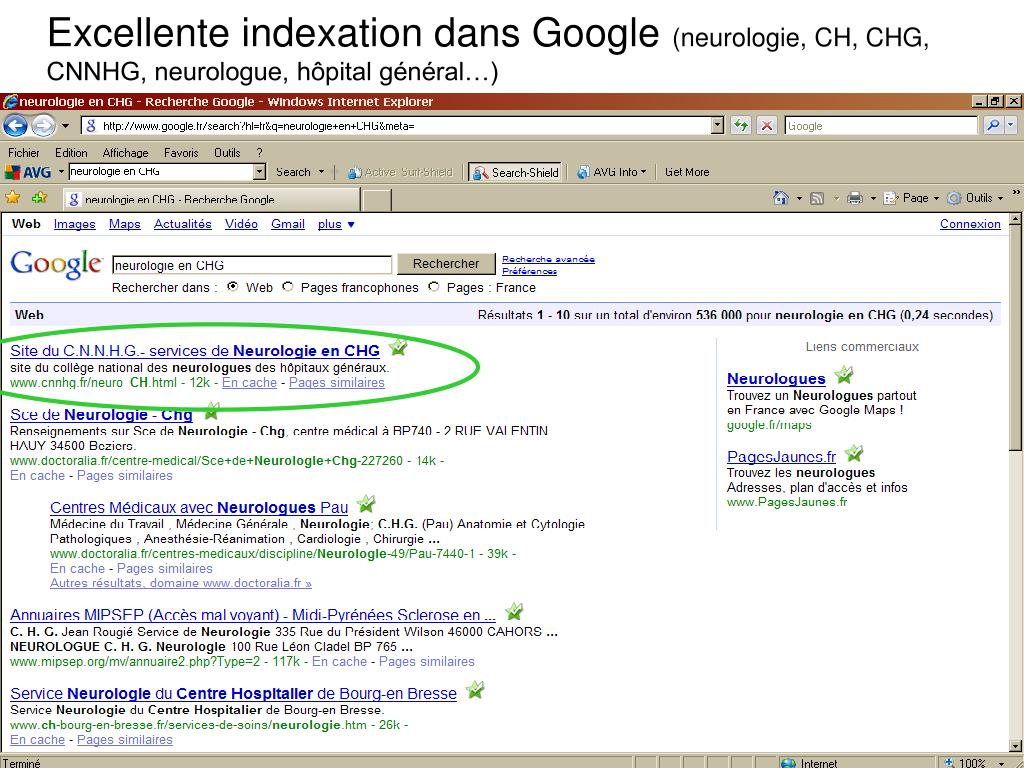
Task: Open the AVG logo dropdown arrow
Action: click(61, 172)
